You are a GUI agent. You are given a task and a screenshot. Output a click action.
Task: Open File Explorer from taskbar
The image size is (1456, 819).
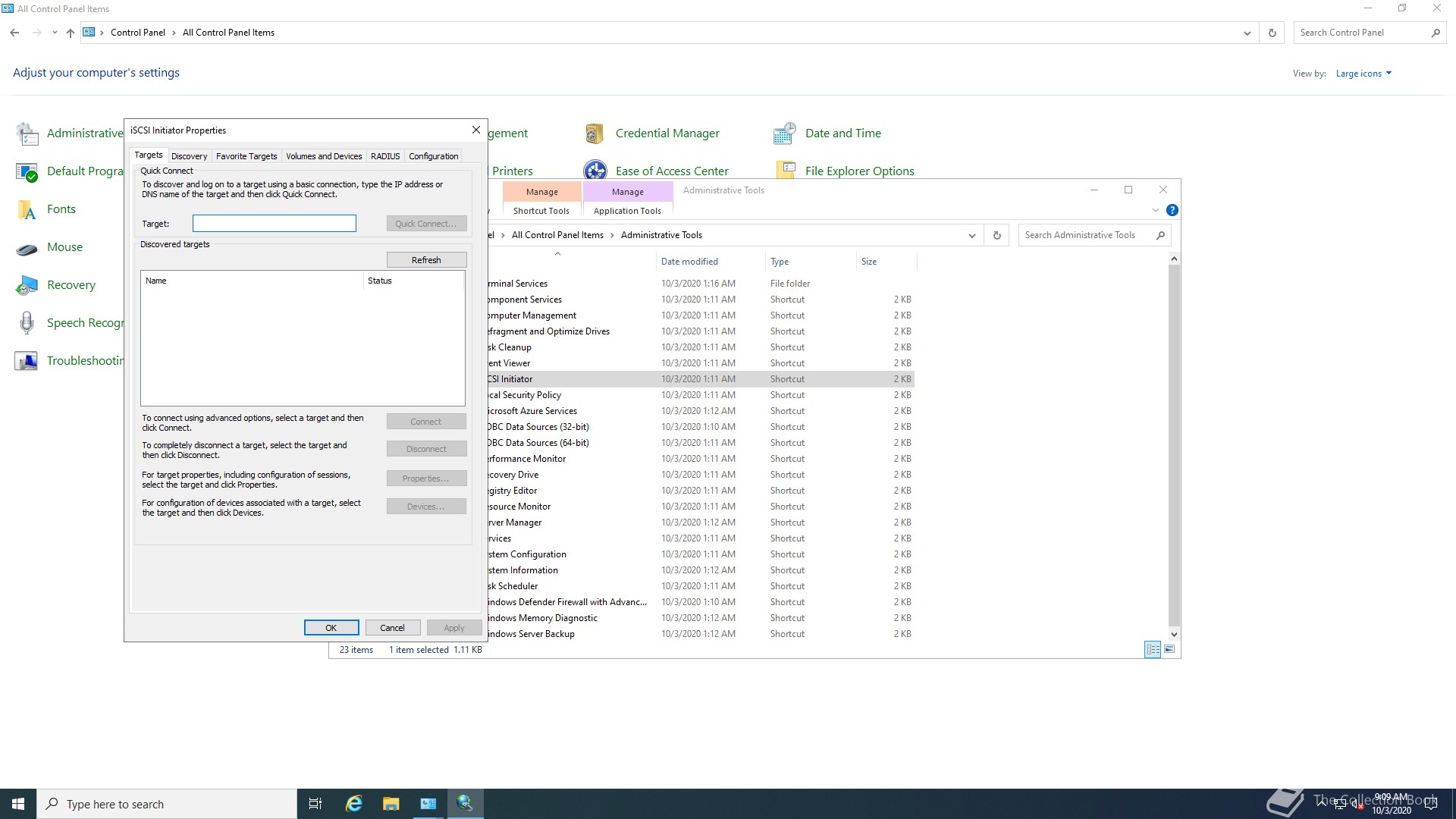391,804
